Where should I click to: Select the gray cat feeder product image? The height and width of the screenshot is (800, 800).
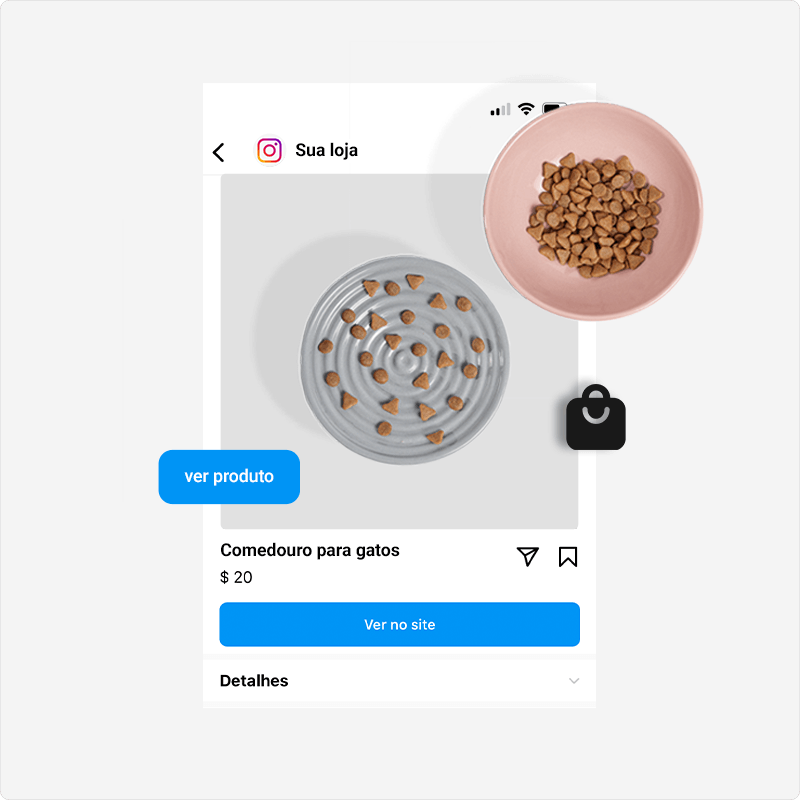pyautogui.click(x=404, y=360)
